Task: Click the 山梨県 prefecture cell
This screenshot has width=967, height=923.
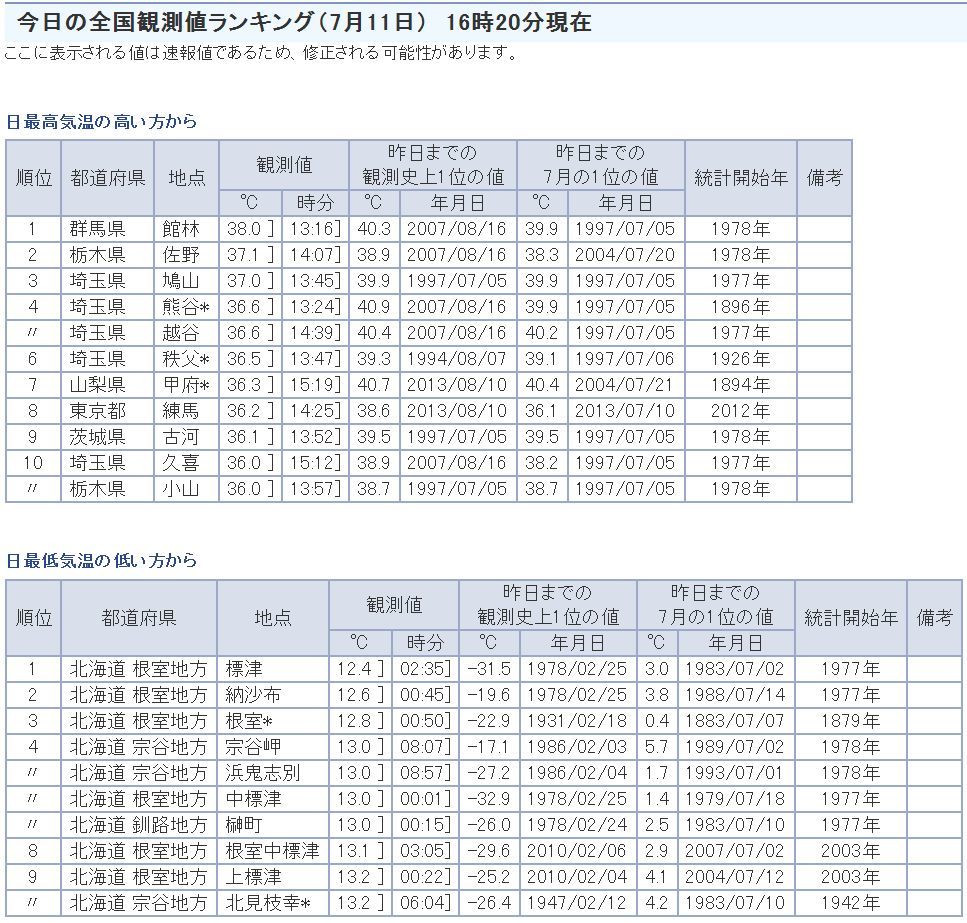Action: tap(98, 385)
